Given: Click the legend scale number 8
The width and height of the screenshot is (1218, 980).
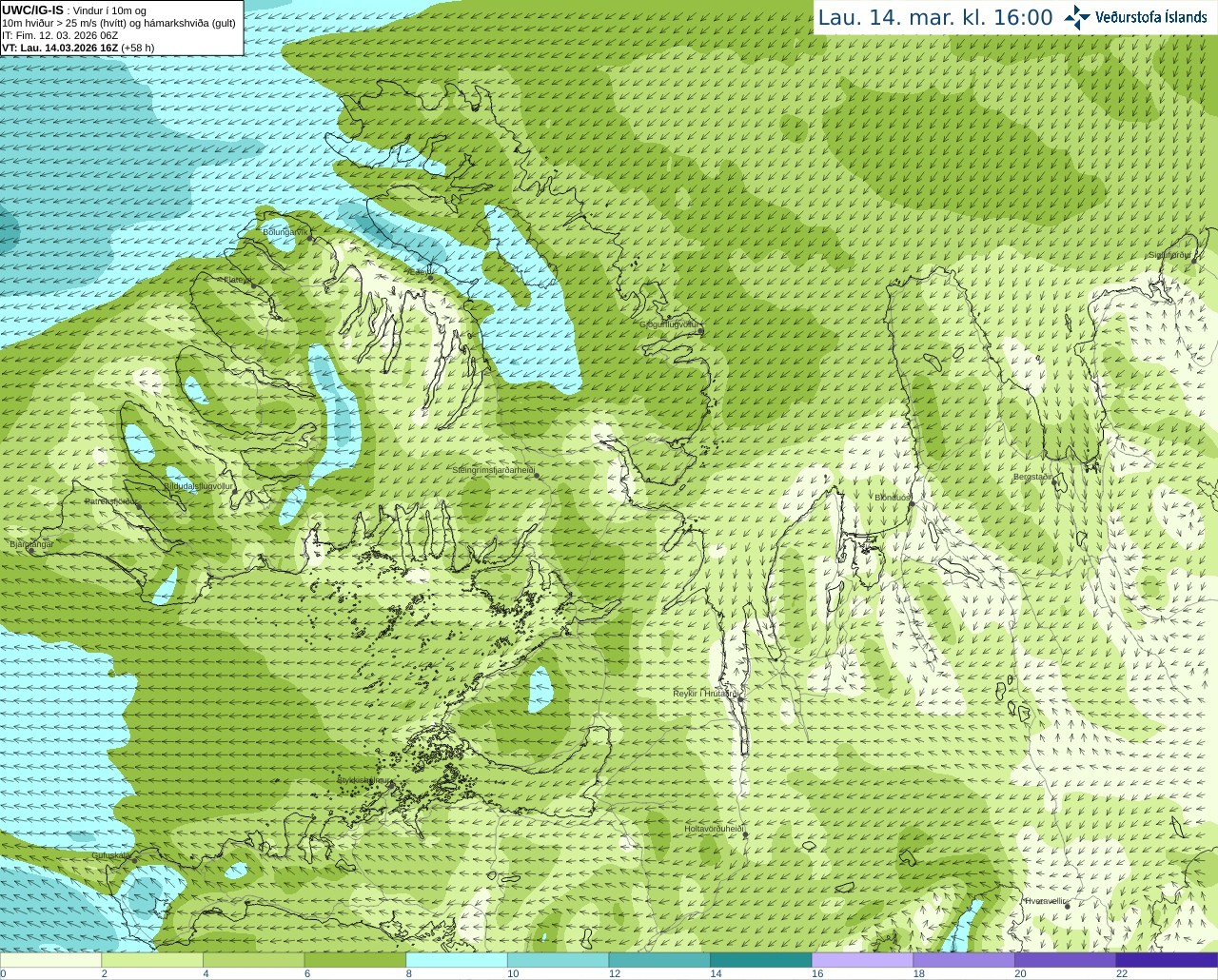Looking at the screenshot, I should (x=408, y=973).
